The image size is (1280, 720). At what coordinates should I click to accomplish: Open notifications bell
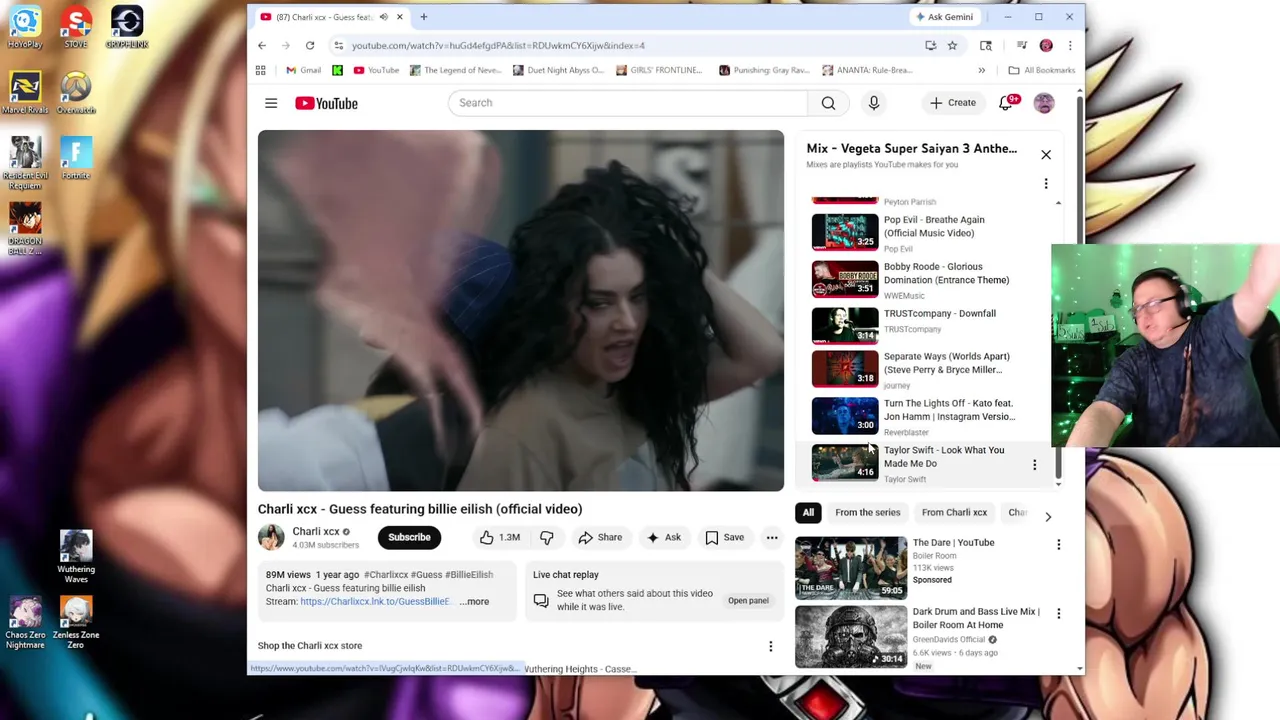[1006, 103]
